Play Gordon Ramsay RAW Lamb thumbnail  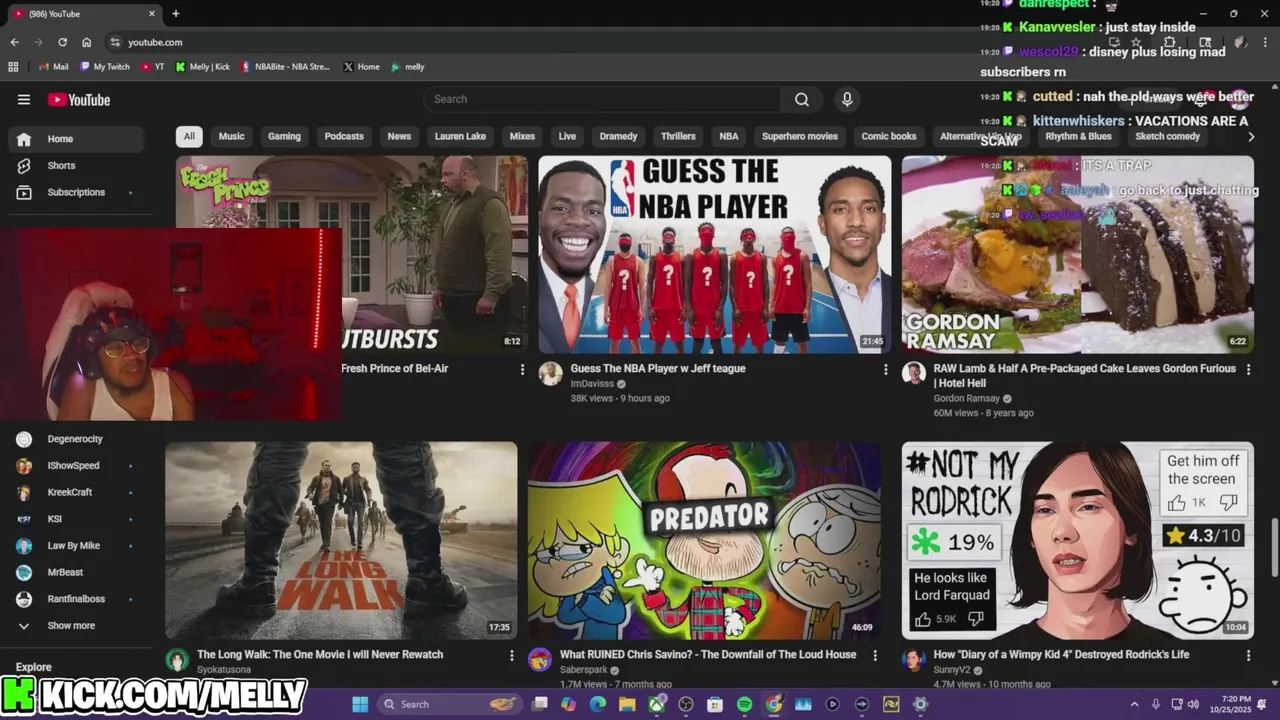click(x=1078, y=254)
